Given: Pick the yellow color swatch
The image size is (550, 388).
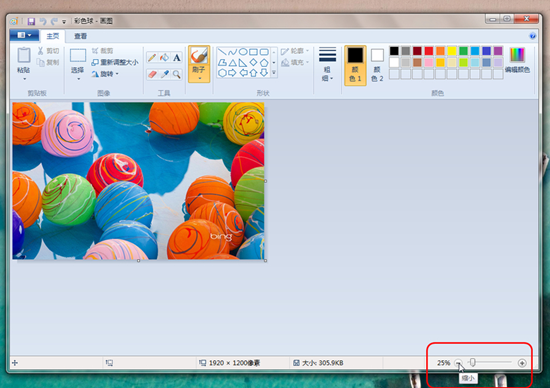Looking at the screenshot, I should click(x=452, y=51).
